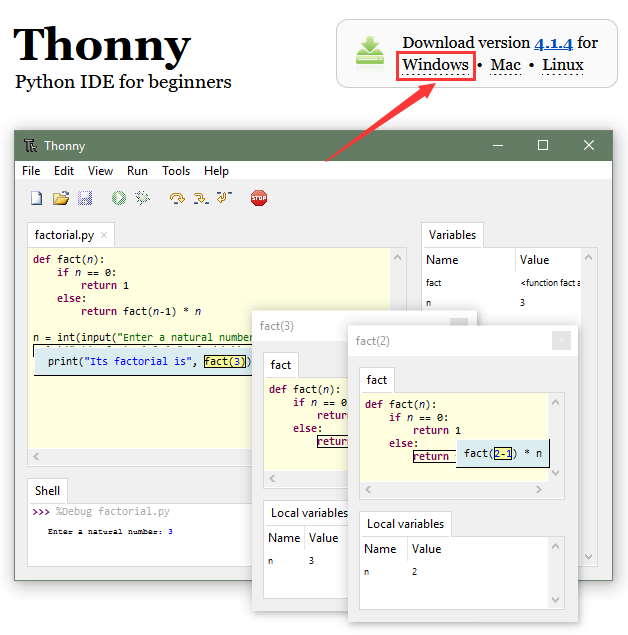Screen dimensions: 628x635
Task: Click the 4.1.4 version link
Action: coord(553,43)
